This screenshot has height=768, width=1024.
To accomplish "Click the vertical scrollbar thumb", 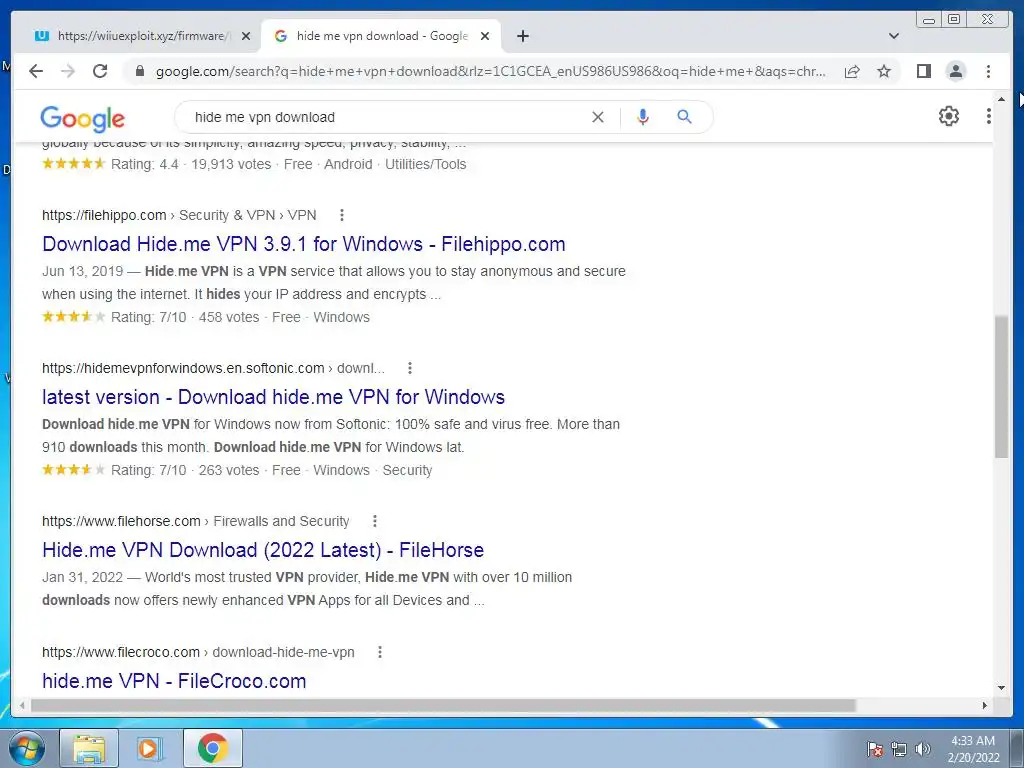I will [x=1001, y=387].
